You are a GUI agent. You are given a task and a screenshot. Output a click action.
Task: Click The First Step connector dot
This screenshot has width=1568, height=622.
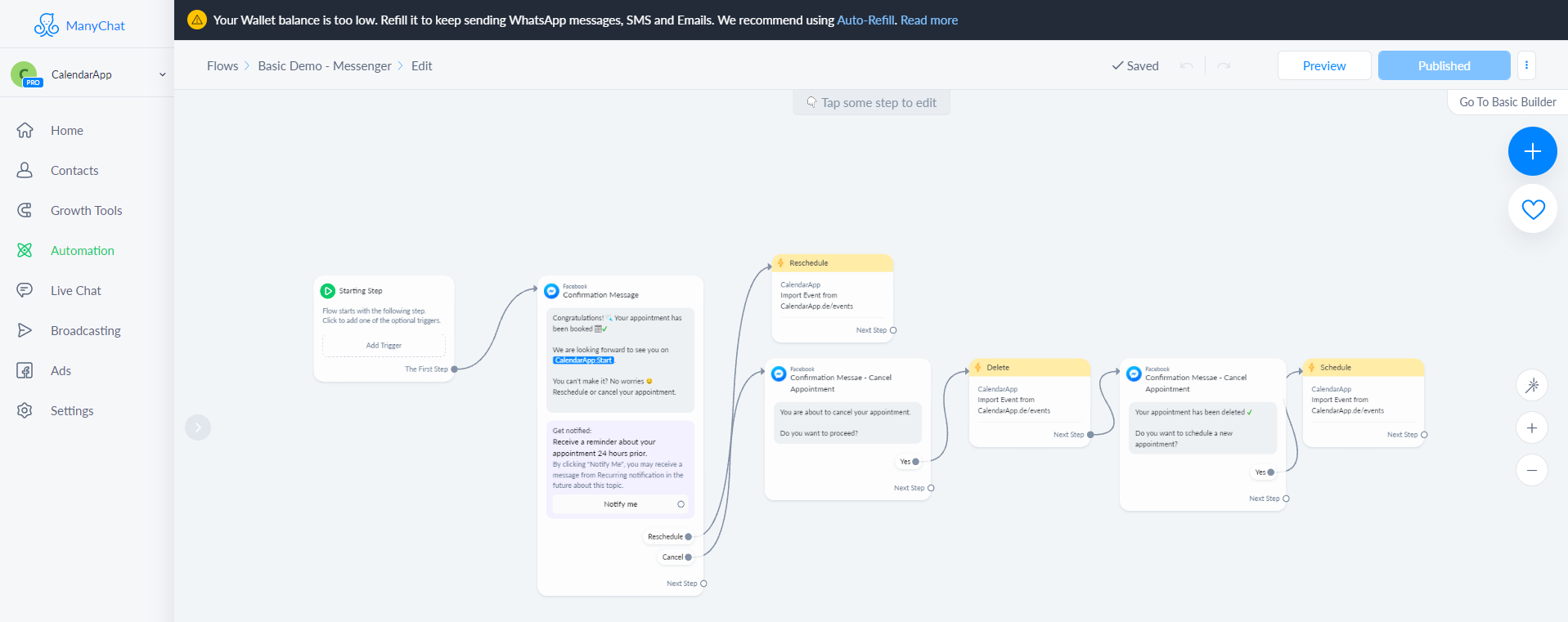(x=455, y=369)
